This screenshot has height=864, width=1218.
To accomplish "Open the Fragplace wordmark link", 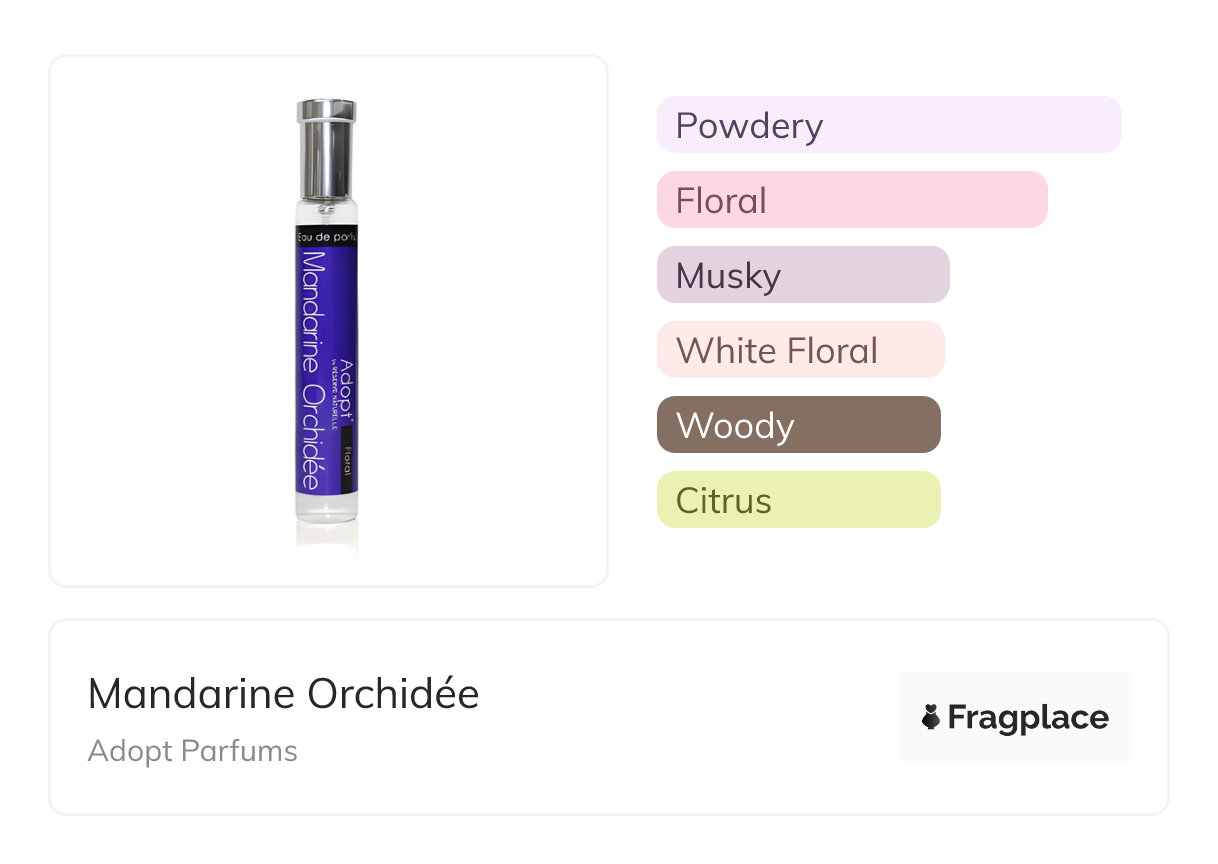I will 1027,717.
